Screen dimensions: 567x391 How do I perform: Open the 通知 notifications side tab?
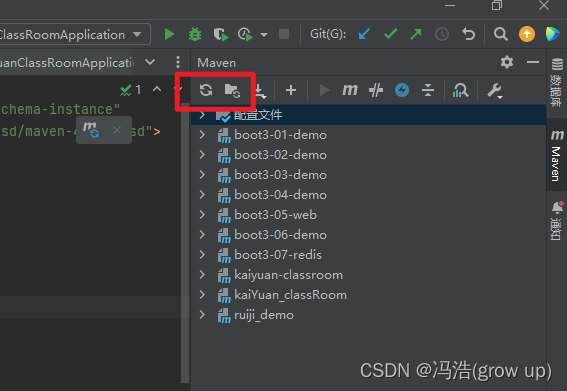(557, 221)
